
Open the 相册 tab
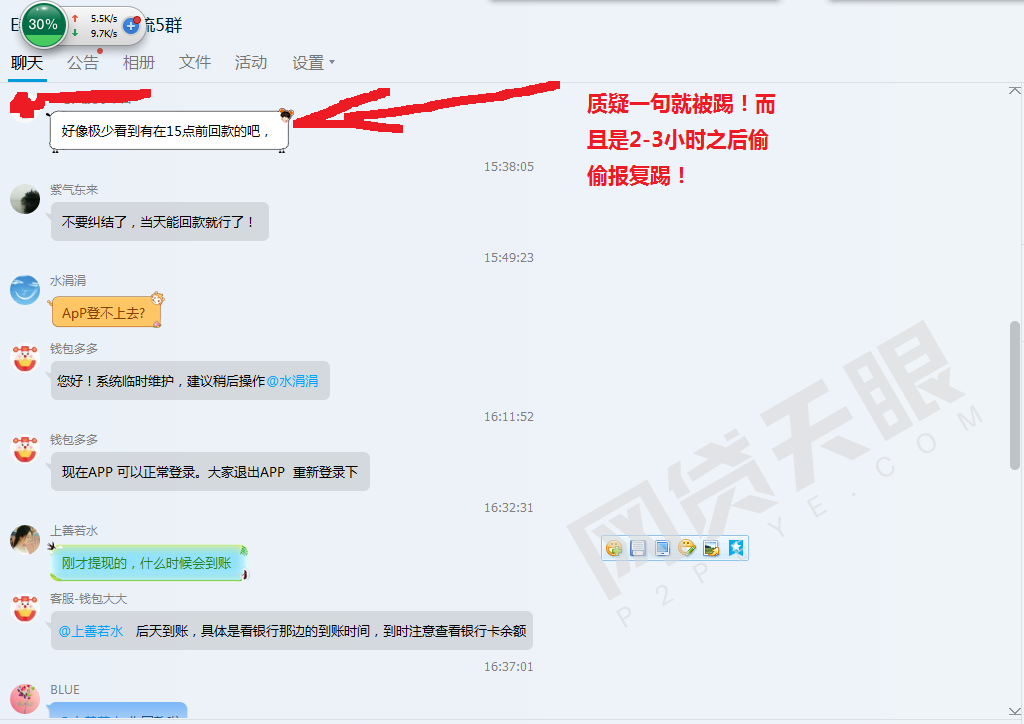click(x=139, y=62)
